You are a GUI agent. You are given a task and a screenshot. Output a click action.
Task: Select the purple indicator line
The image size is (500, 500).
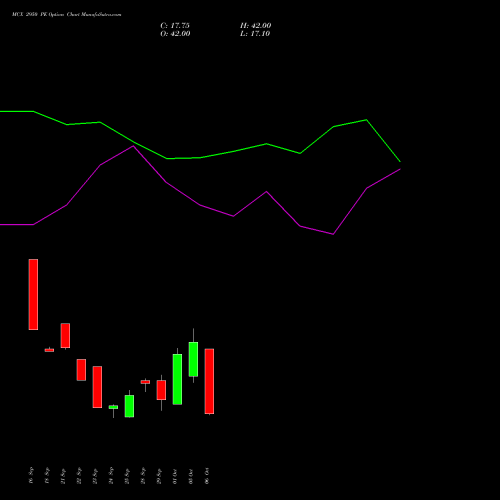click(200, 205)
